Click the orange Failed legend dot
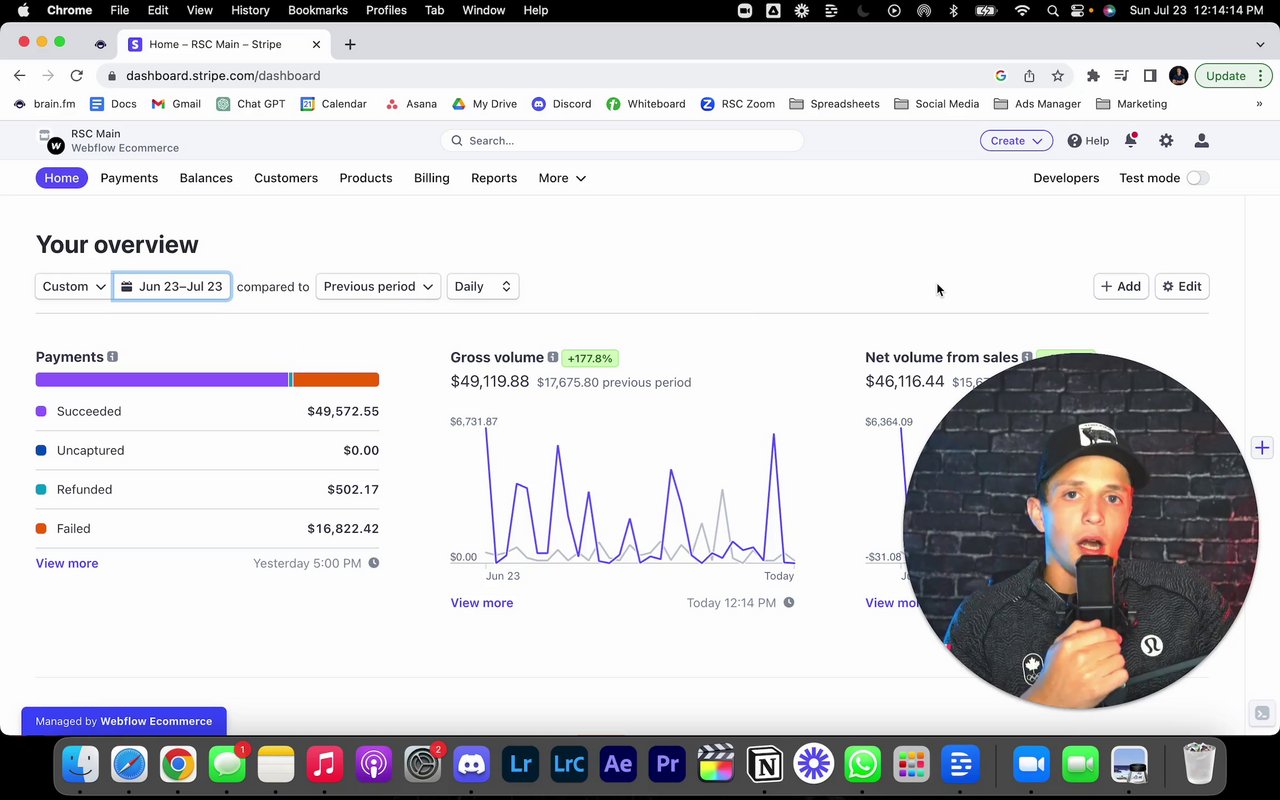Image resolution: width=1280 pixels, height=800 pixels. 41,528
